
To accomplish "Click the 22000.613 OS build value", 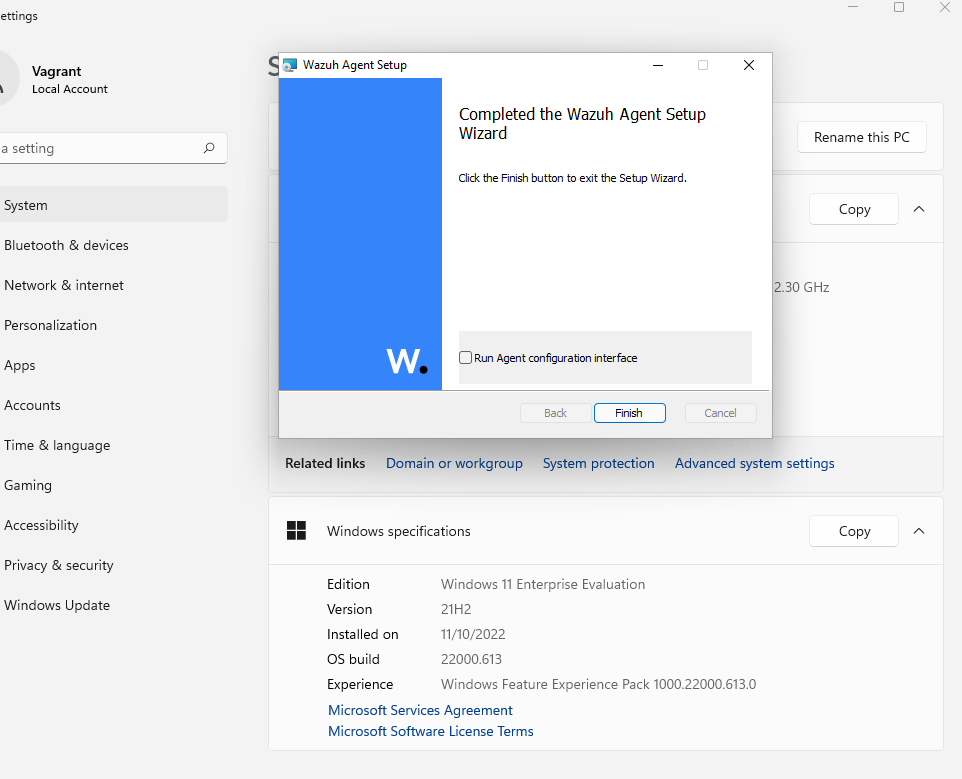I will 471,659.
